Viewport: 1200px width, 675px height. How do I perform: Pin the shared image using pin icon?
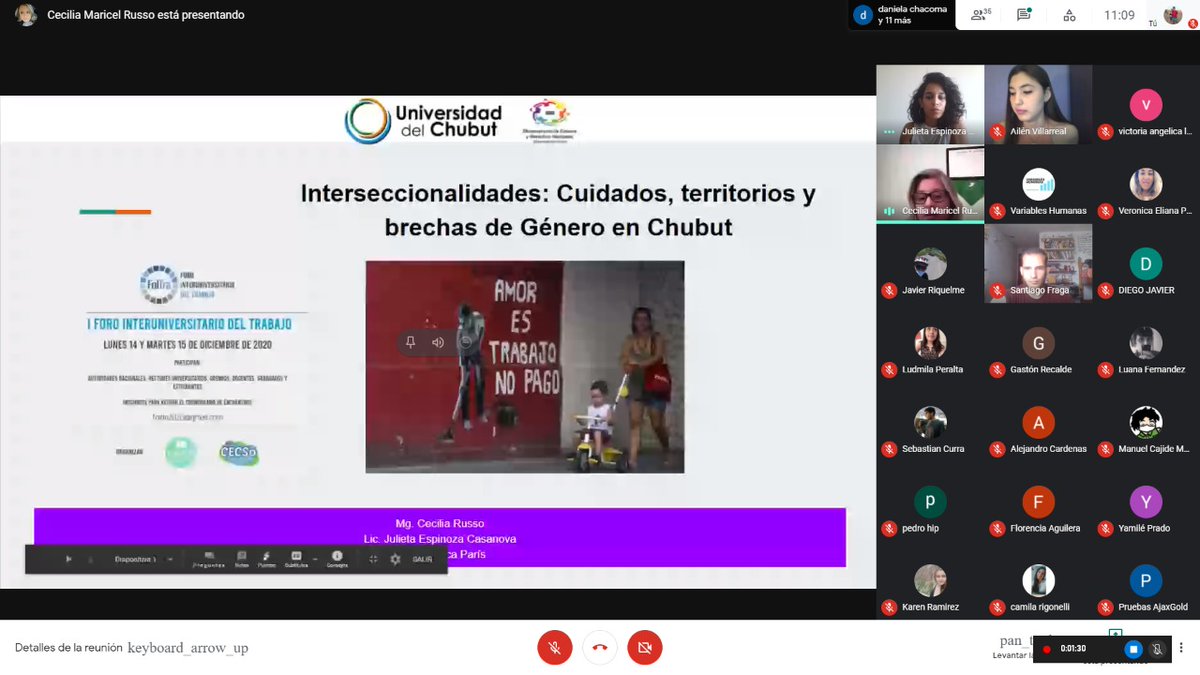410,343
